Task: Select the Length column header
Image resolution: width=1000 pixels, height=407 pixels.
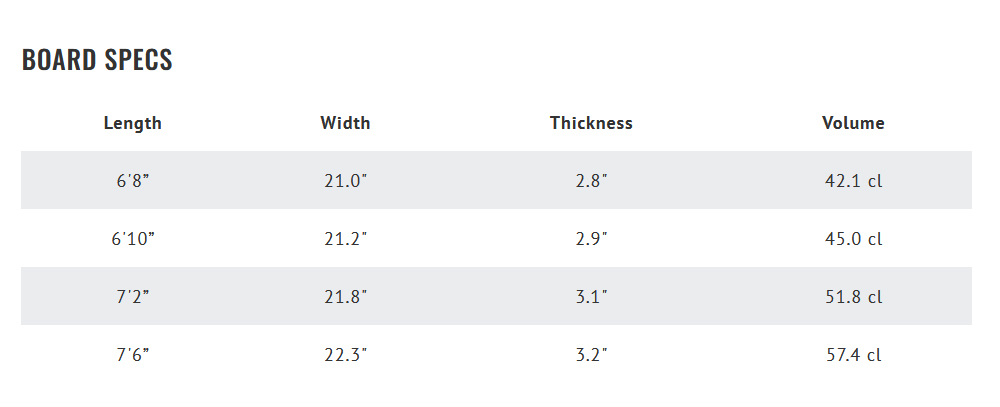Action: tap(133, 123)
